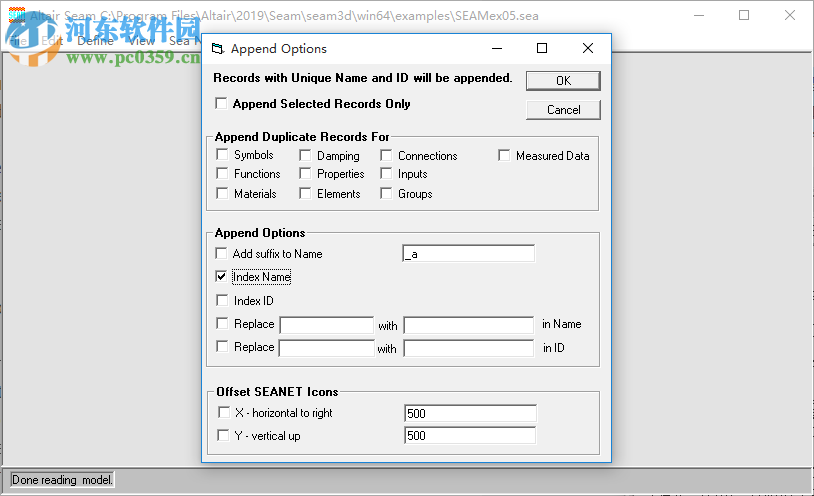This screenshot has height=496, width=814.
Task: Enable X horizontal to right offset
Action: click(x=224, y=412)
